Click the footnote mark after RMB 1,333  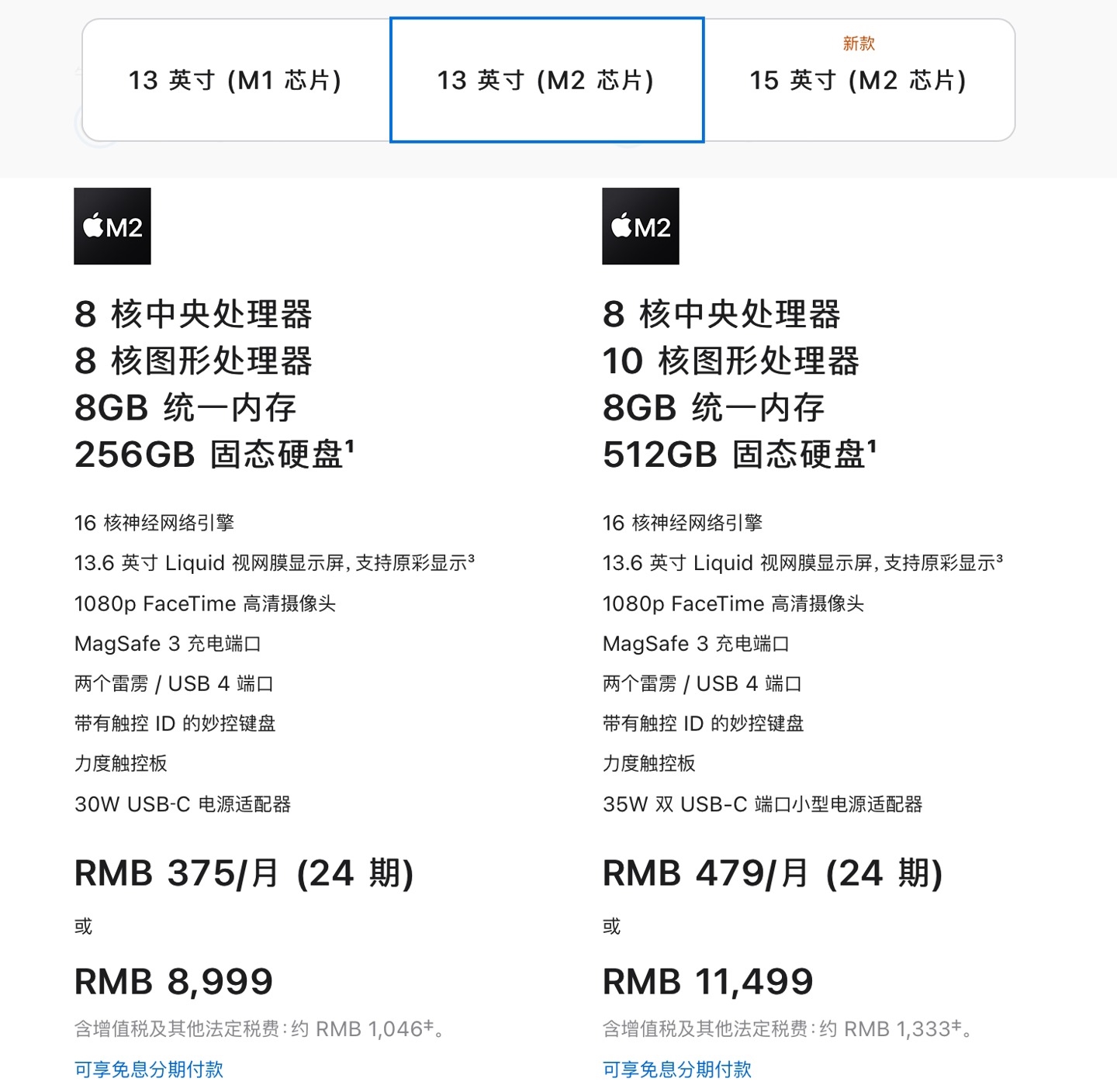click(956, 1025)
